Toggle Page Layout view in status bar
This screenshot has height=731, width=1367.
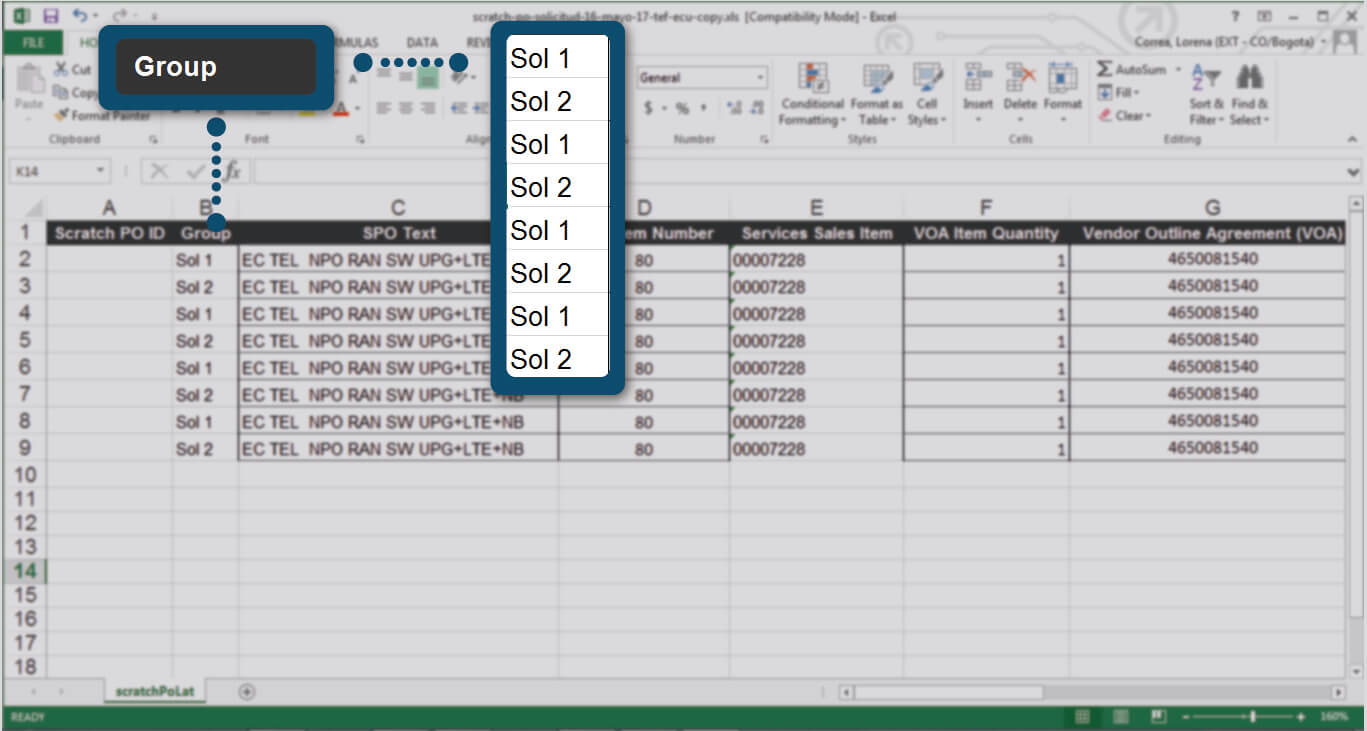pos(1120,717)
